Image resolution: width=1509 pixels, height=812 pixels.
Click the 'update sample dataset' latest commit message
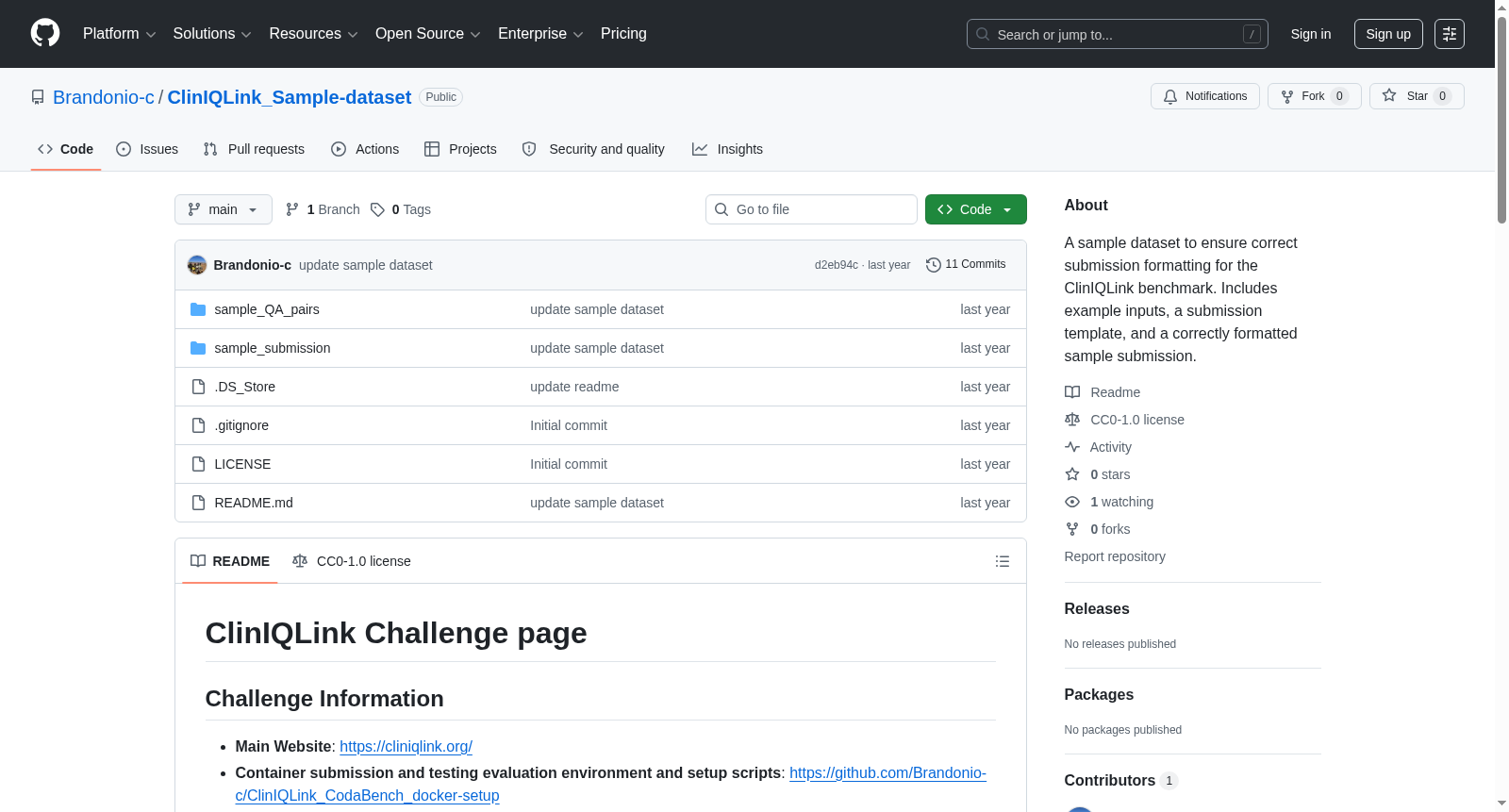(366, 265)
